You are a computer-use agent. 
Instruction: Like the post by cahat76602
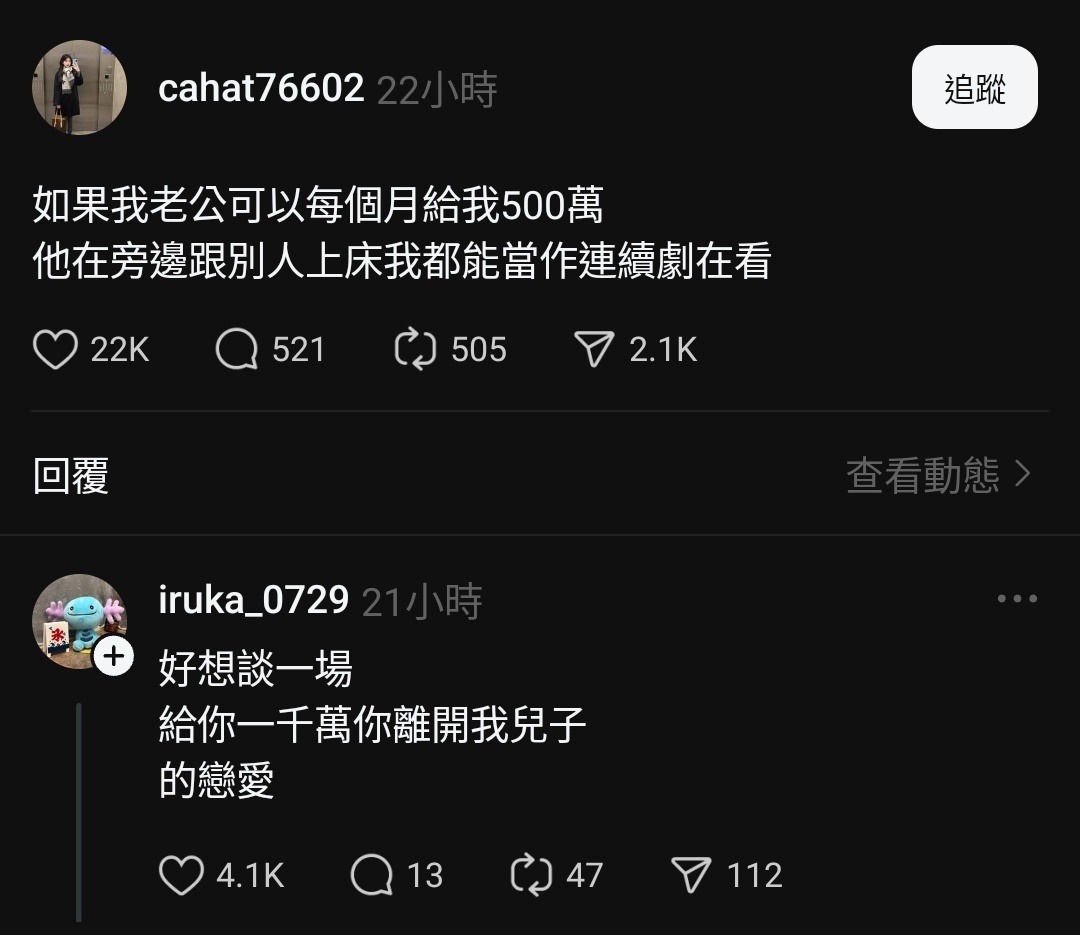(55, 349)
